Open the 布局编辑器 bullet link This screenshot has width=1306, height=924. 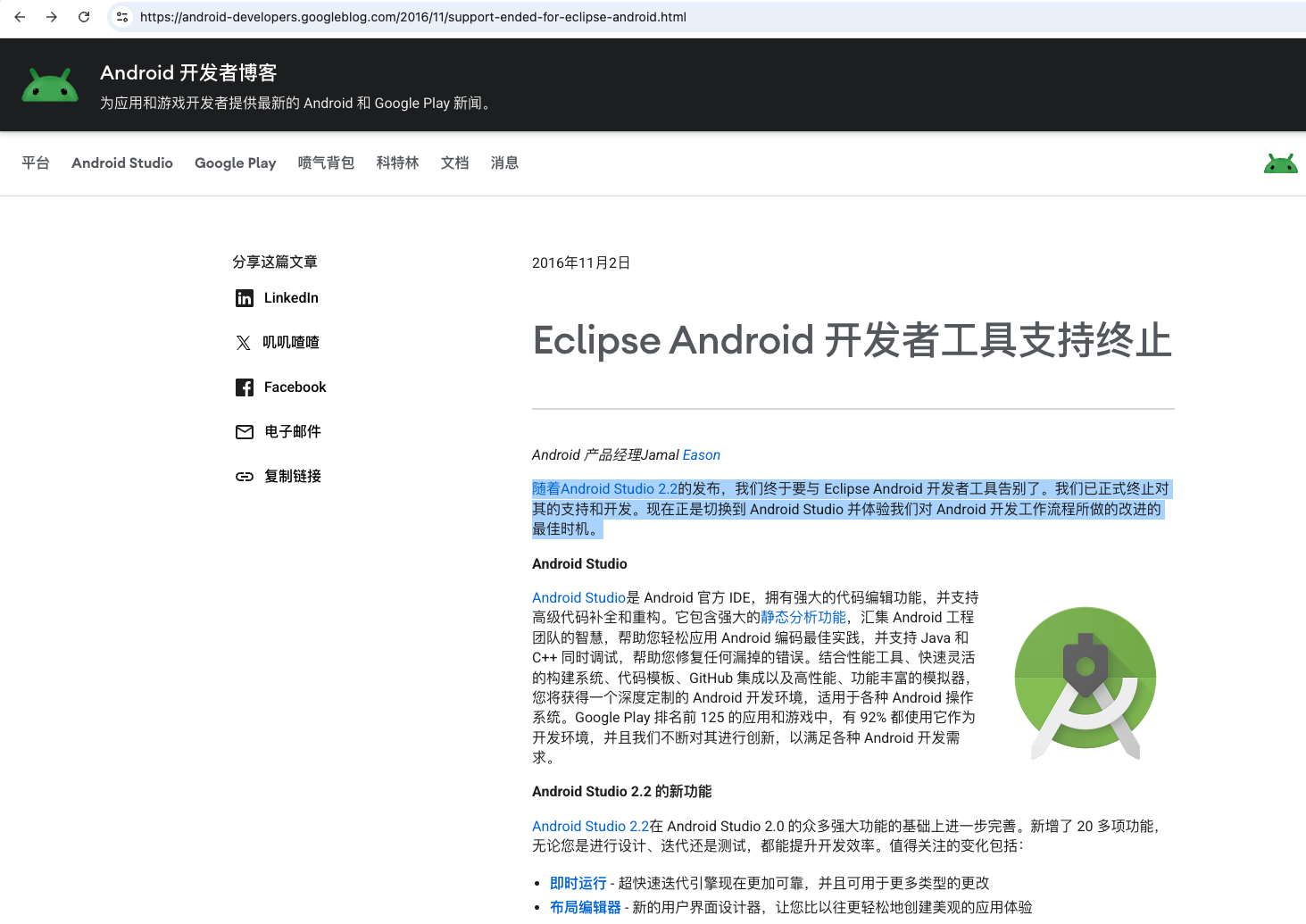tap(586, 908)
